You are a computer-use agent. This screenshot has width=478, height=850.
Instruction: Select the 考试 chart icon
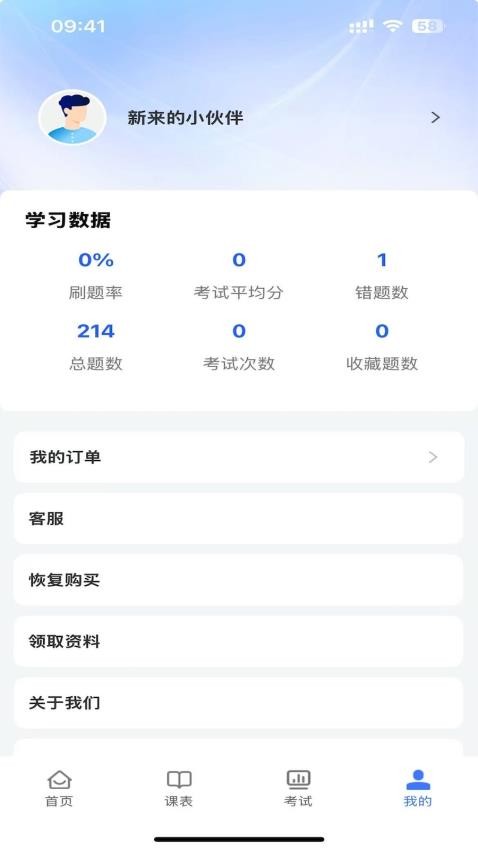point(298,780)
